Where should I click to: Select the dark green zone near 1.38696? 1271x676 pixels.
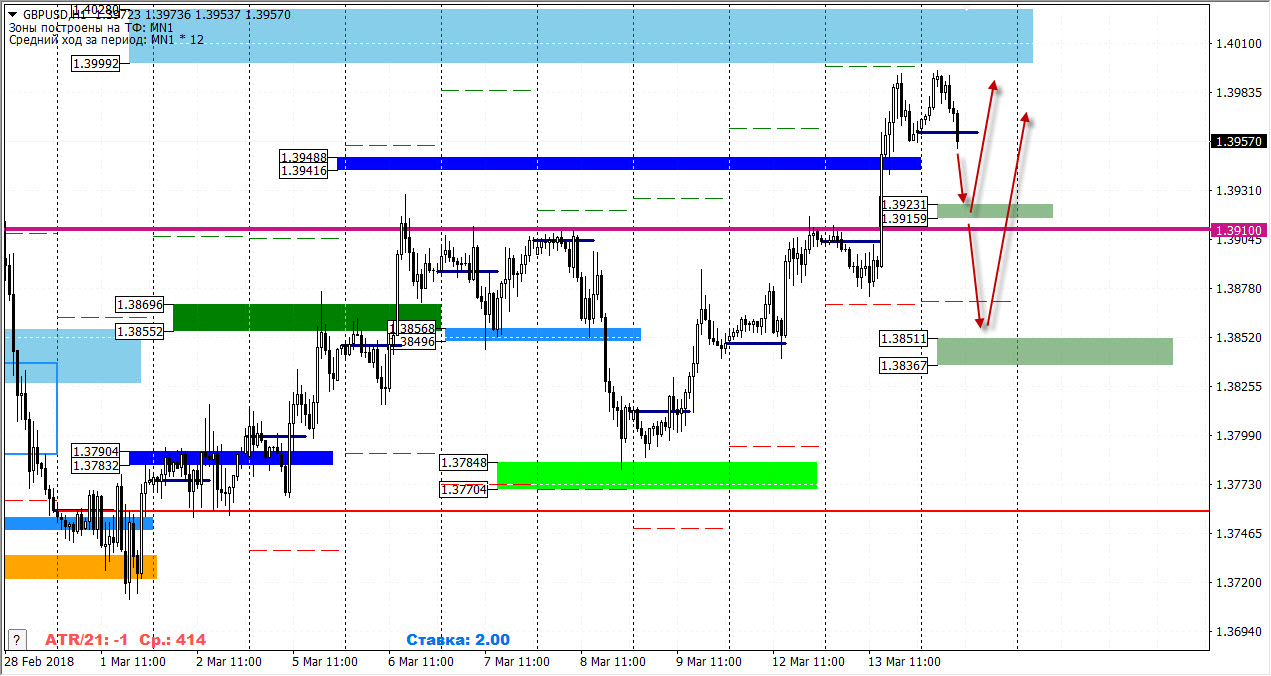307,317
